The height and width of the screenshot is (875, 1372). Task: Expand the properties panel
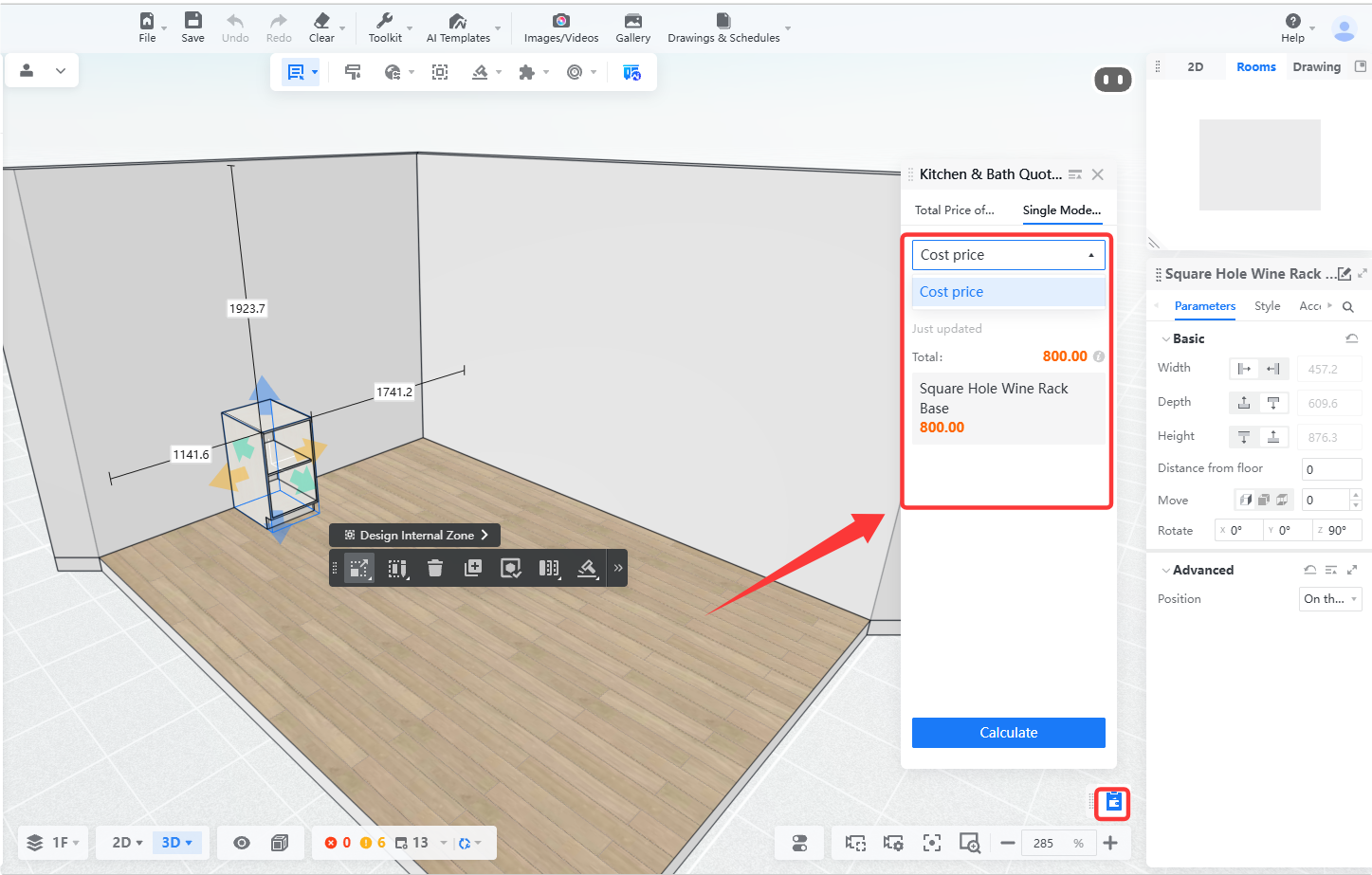point(1363,274)
